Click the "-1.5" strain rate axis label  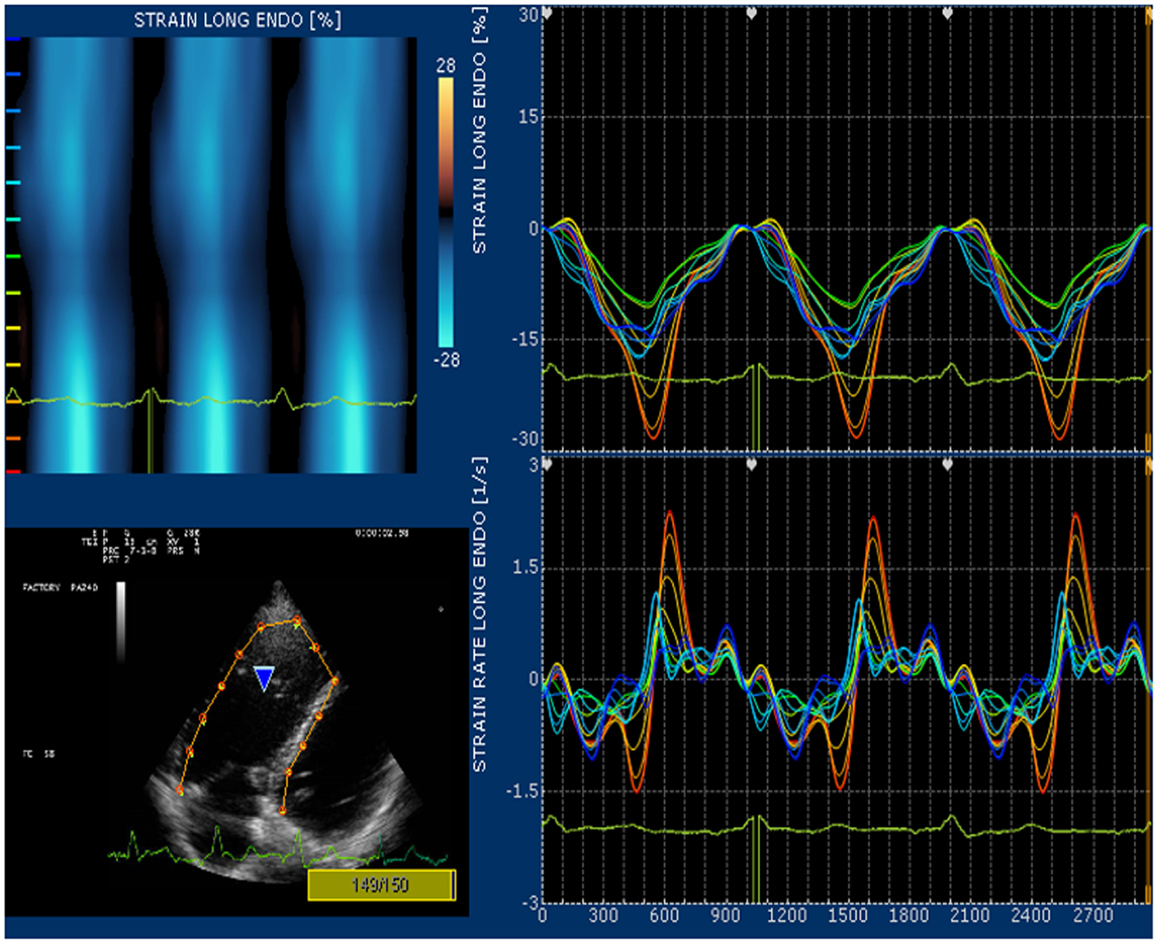(x=522, y=791)
